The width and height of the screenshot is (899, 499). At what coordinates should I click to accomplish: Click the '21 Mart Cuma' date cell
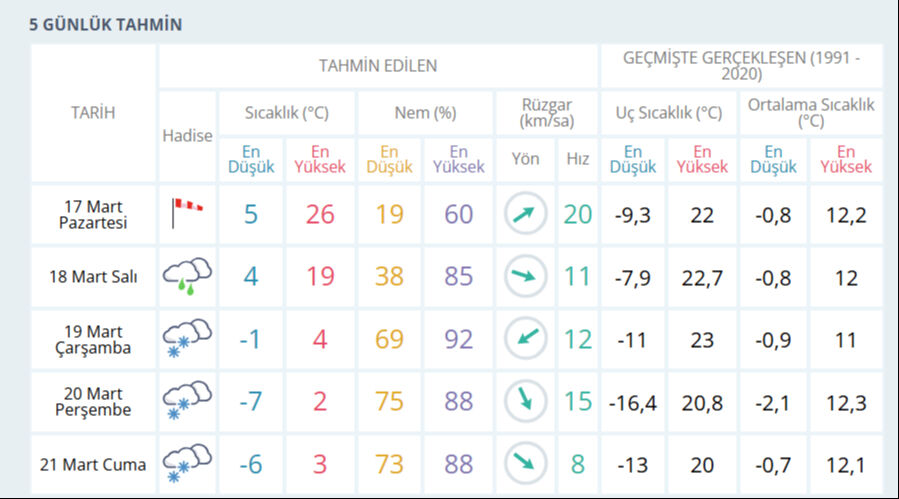click(x=93, y=464)
